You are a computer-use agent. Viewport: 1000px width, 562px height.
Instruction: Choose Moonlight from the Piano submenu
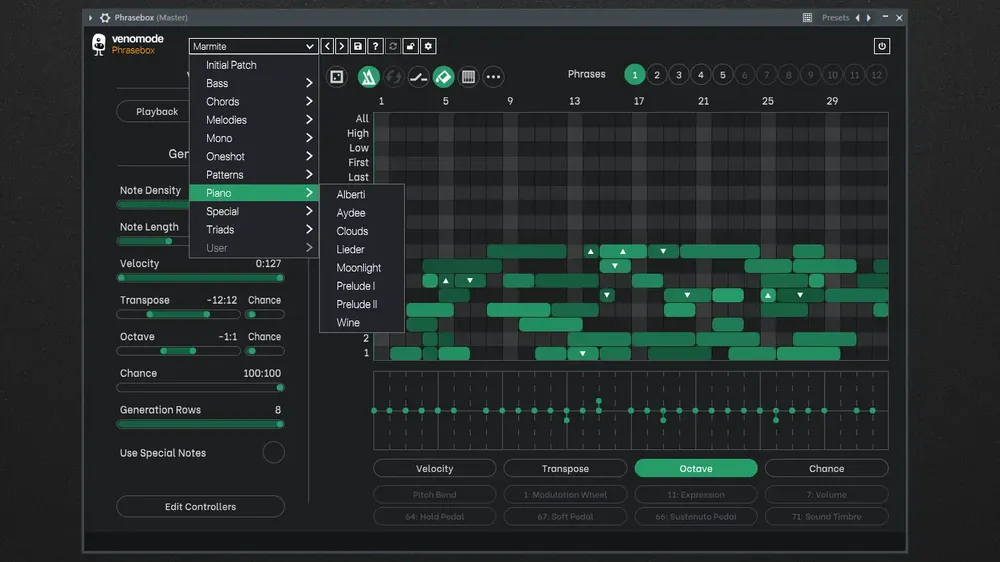click(358, 268)
